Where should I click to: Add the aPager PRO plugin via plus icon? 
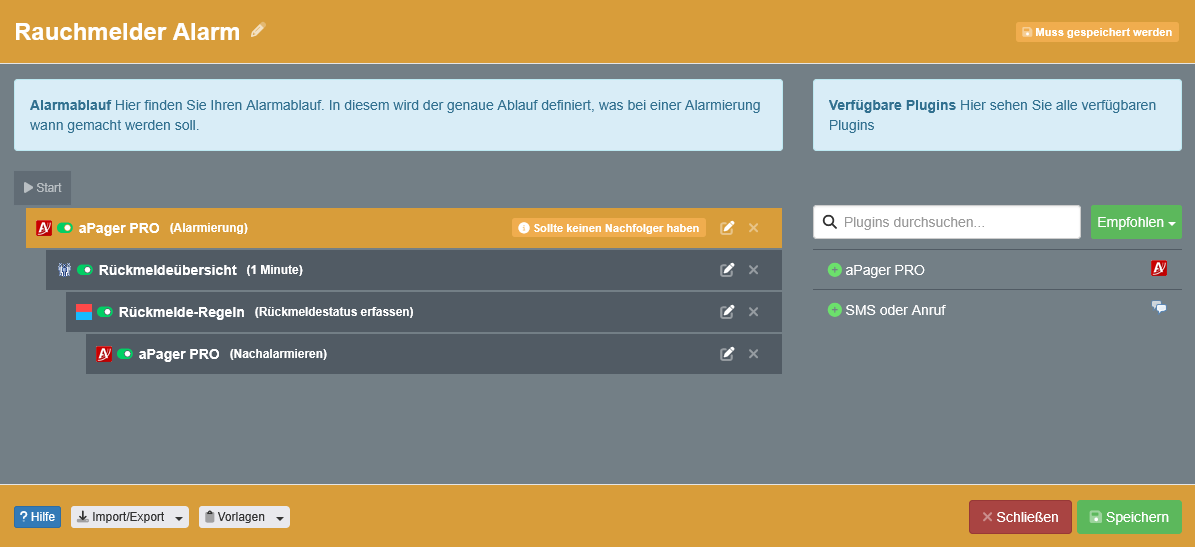click(x=835, y=270)
